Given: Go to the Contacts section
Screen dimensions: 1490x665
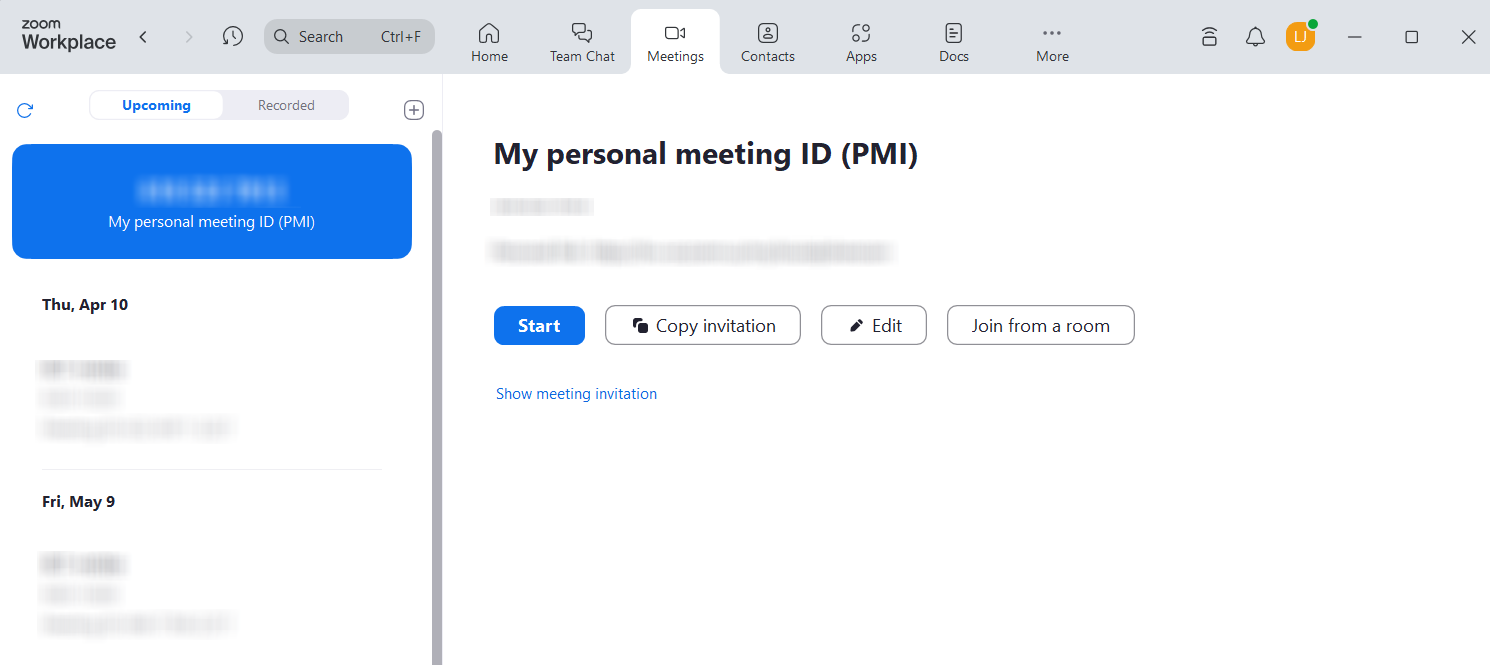Looking at the screenshot, I should 767,42.
